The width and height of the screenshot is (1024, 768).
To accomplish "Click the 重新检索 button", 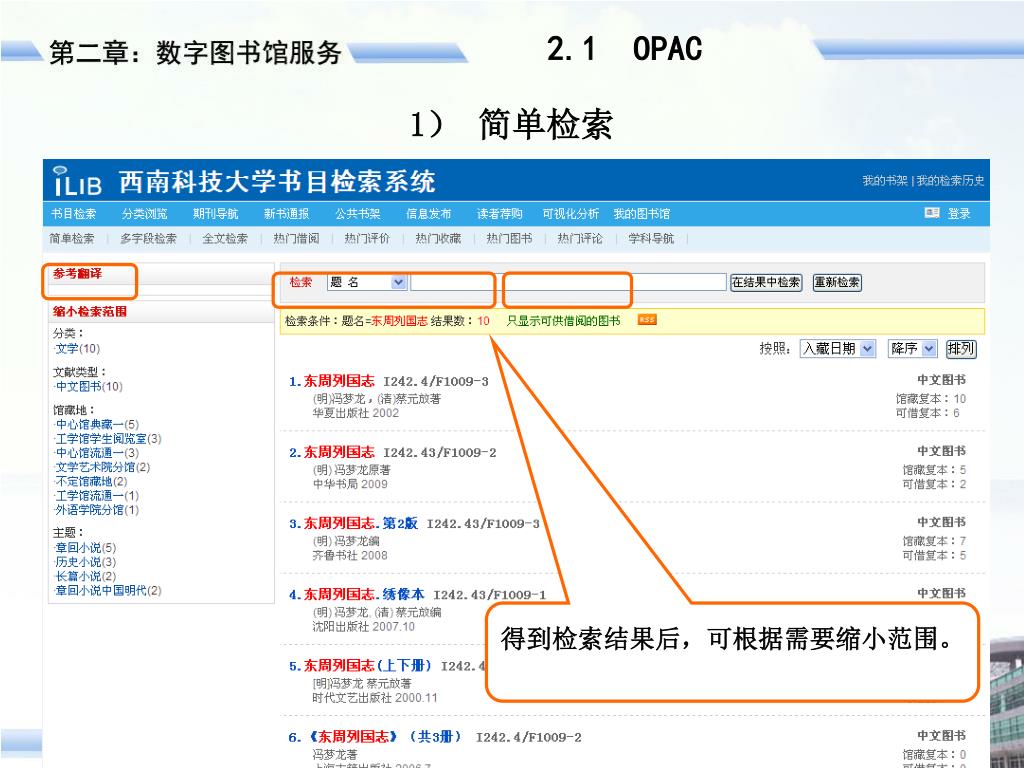I will 837,282.
